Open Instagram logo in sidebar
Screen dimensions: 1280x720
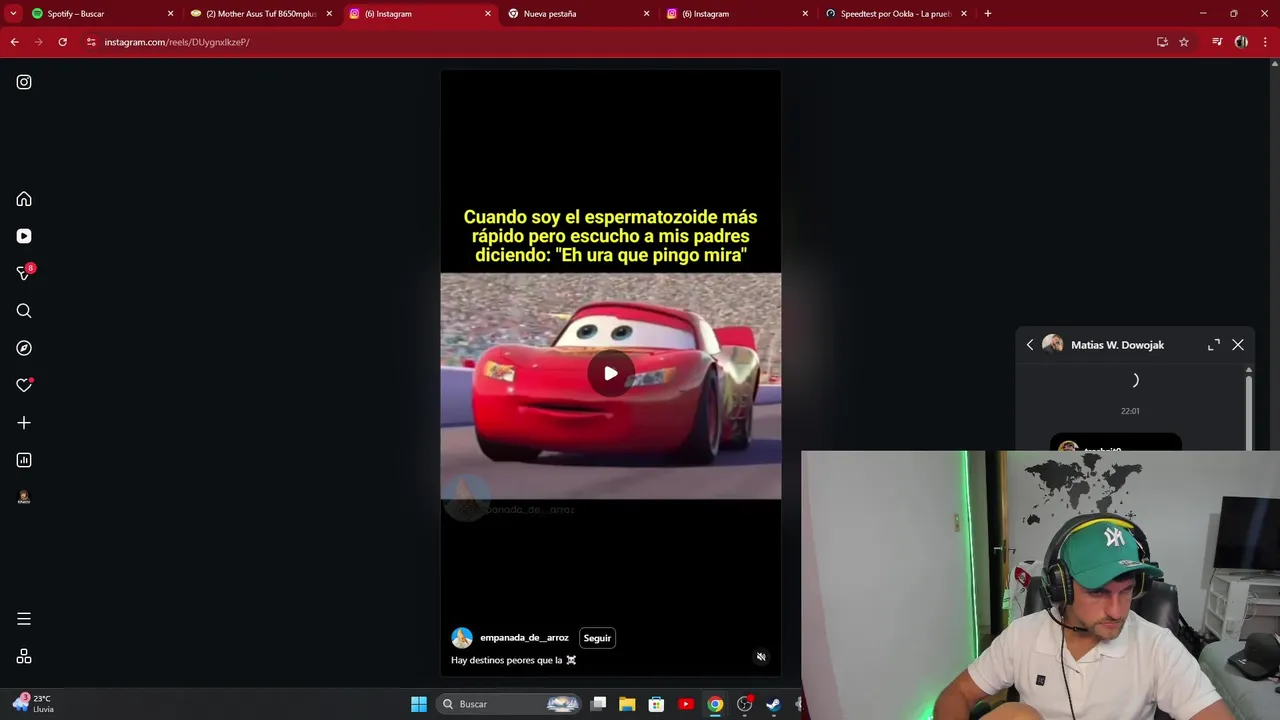[x=24, y=82]
